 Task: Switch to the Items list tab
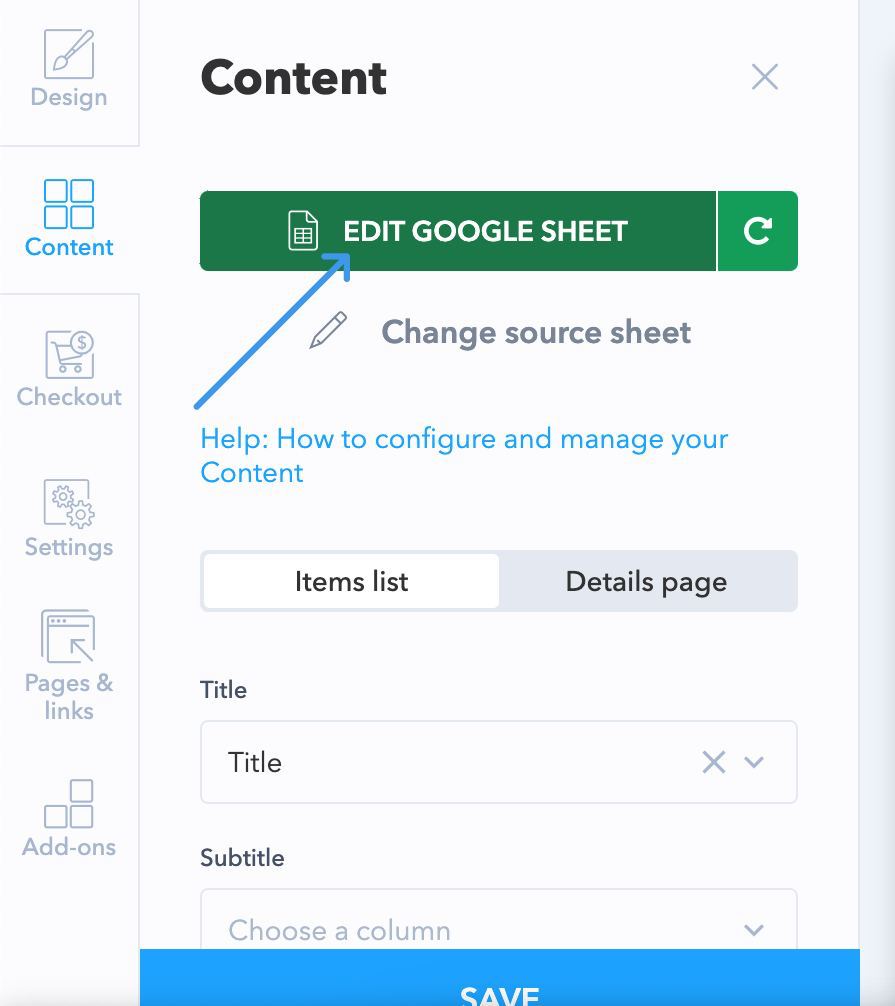click(351, 581)
